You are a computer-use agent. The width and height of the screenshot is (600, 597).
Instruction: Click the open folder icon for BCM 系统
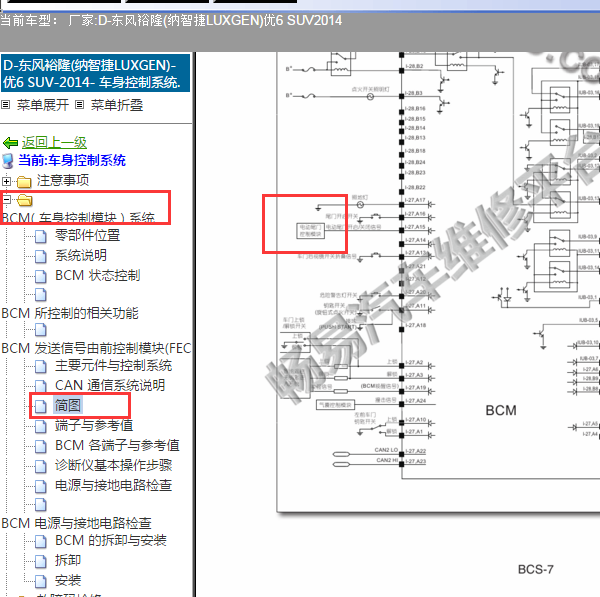click(x=24, y=200)
